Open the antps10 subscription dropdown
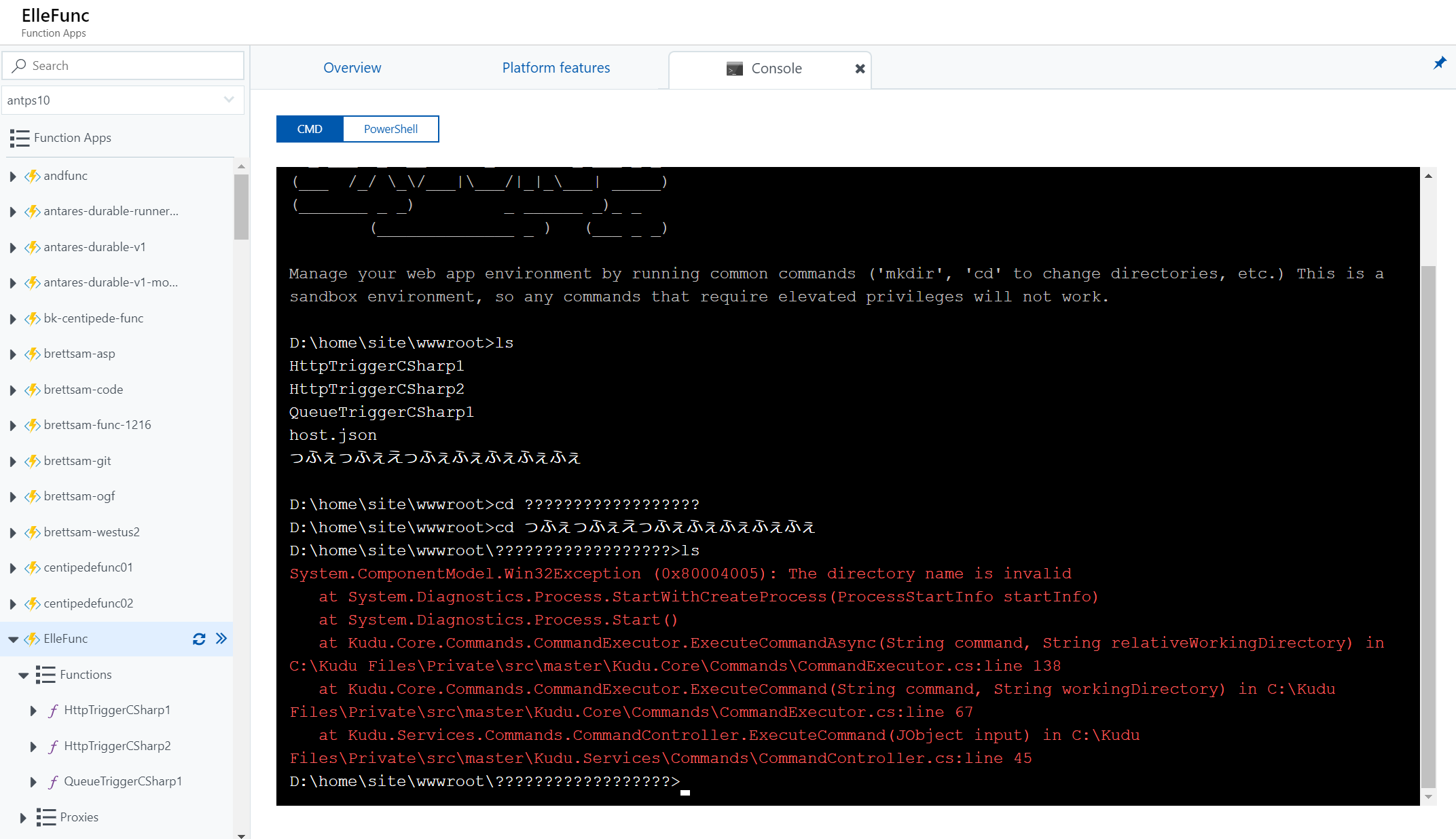 (x=227, y=100)
